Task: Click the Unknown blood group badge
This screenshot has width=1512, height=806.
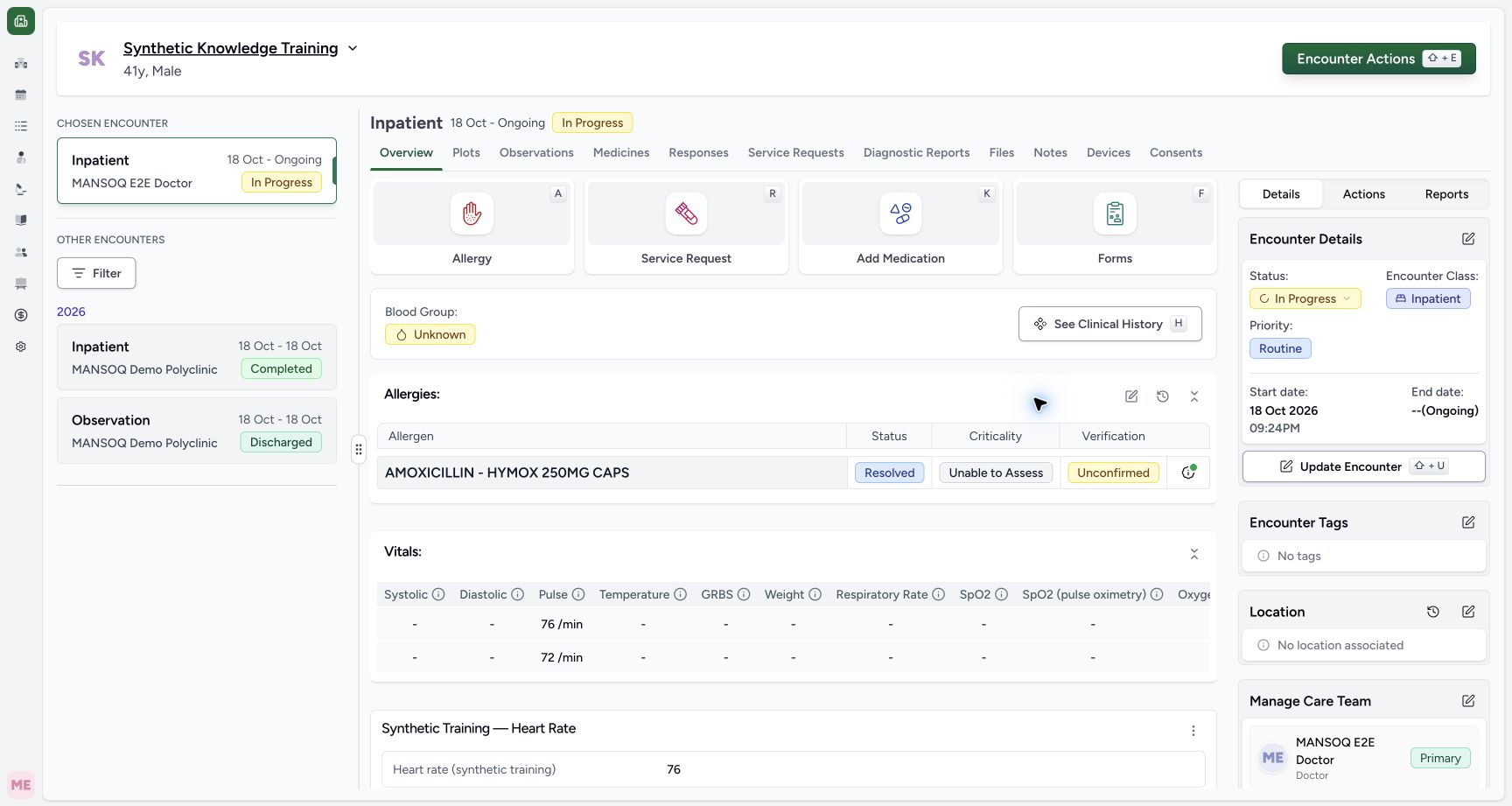Action: tap(430, 334)
